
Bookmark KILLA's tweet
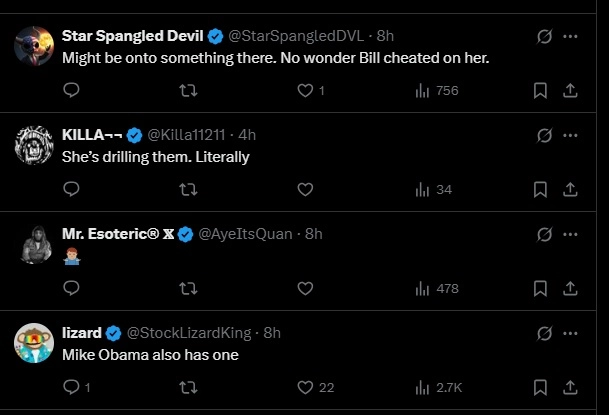(540, 189)
